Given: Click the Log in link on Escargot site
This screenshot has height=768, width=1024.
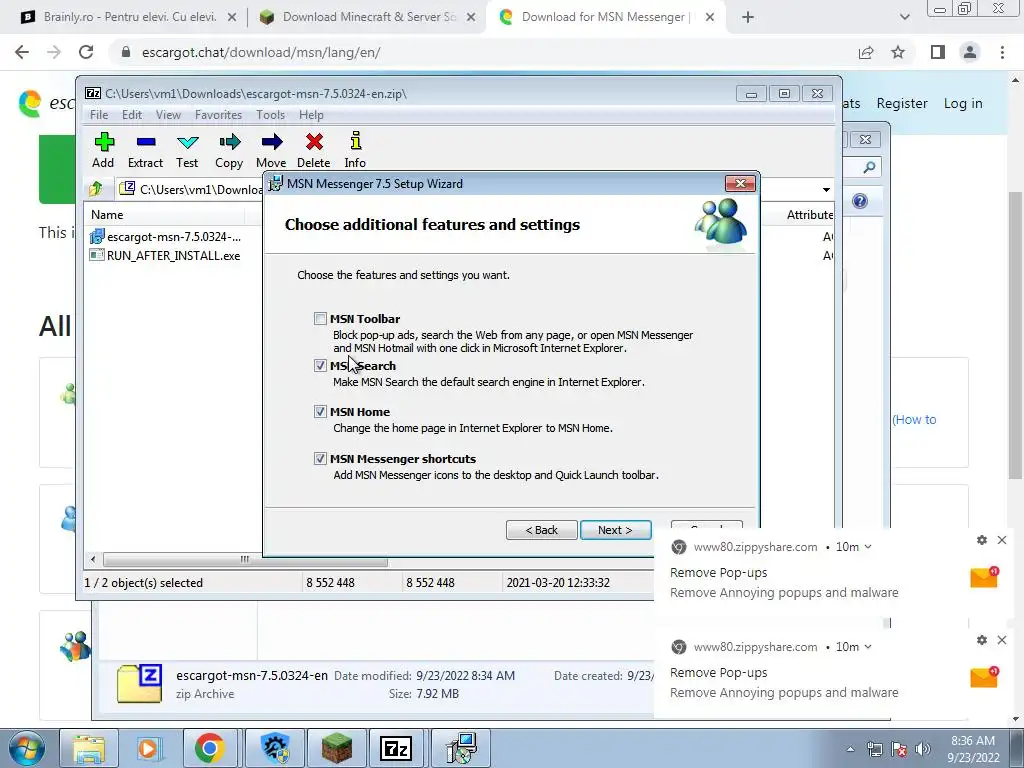Looking at the screenshot, I should [963, 103].
